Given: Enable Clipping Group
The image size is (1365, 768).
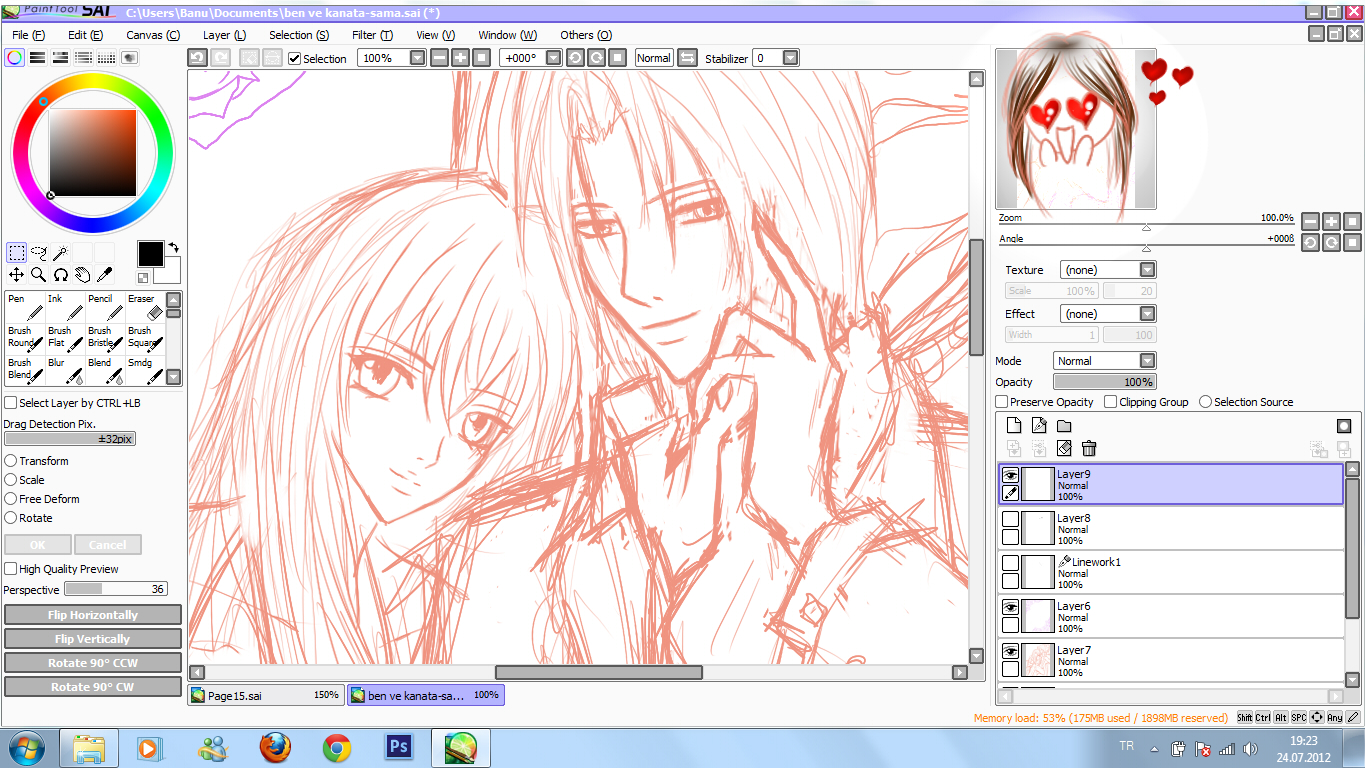Looking at the screenshot, I should click(1110, 402).
